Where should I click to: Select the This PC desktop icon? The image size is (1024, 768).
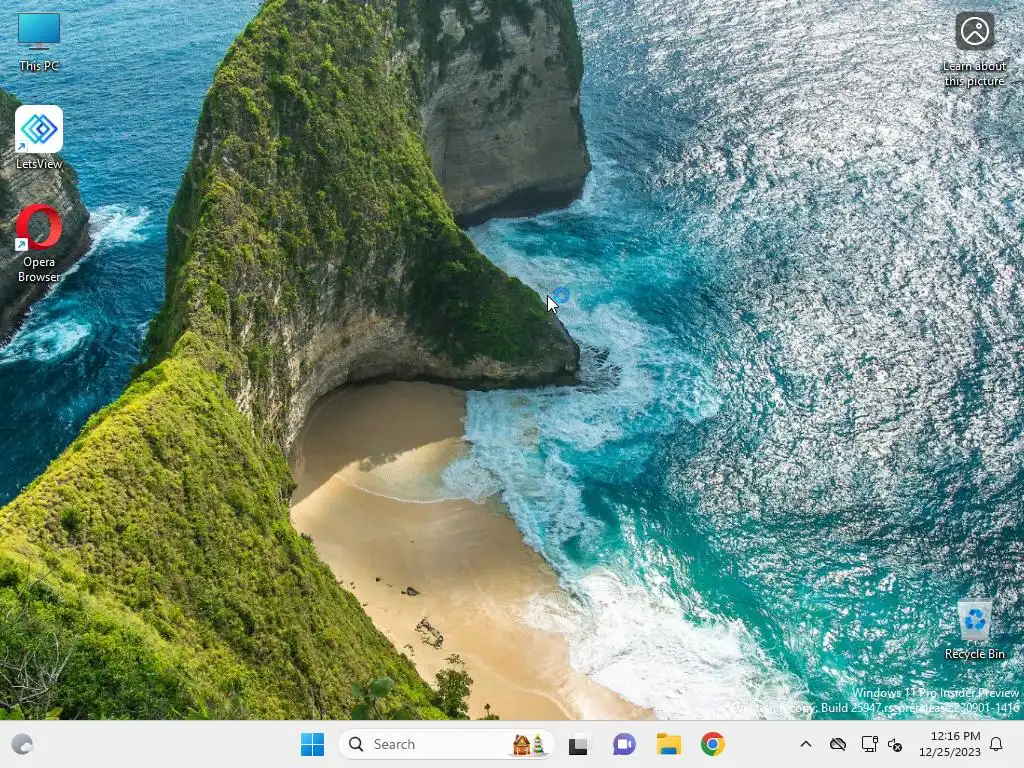coord(39,41)
